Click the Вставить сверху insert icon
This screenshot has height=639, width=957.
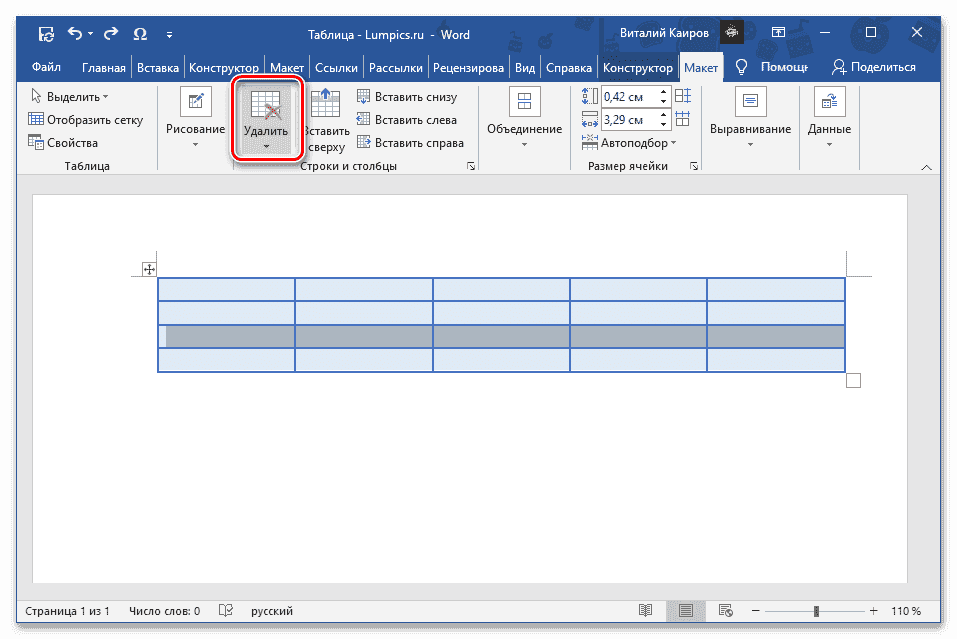pos(326,105)
